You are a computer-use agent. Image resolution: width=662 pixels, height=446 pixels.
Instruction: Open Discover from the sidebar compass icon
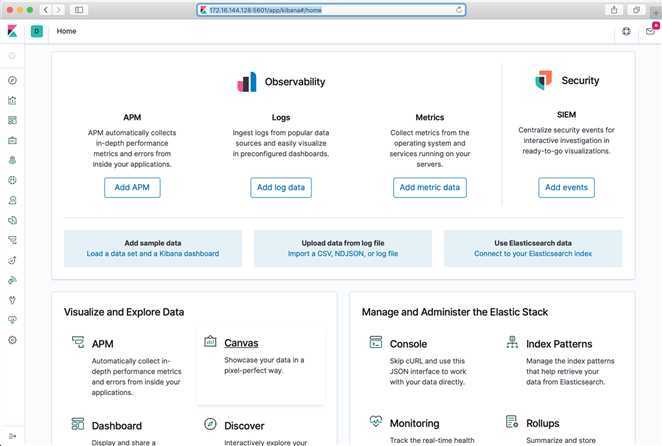12,80
